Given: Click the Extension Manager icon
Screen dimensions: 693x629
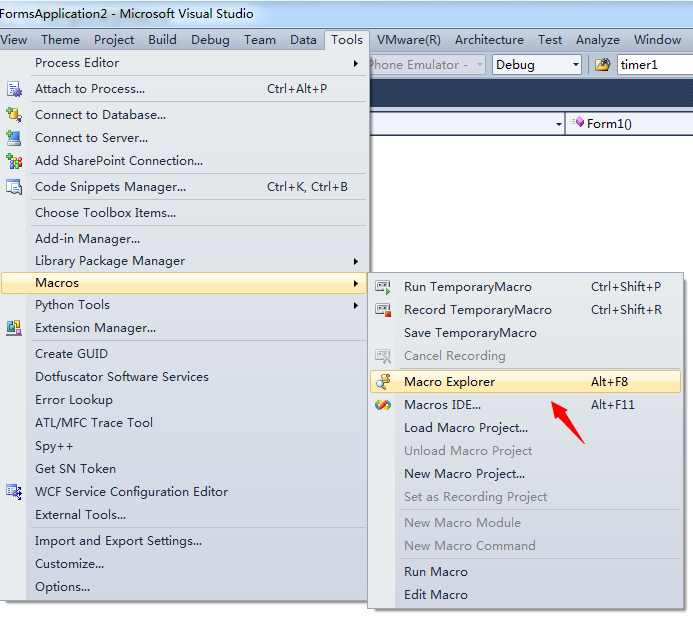Looking at the screenshot, I should (14, 328).
